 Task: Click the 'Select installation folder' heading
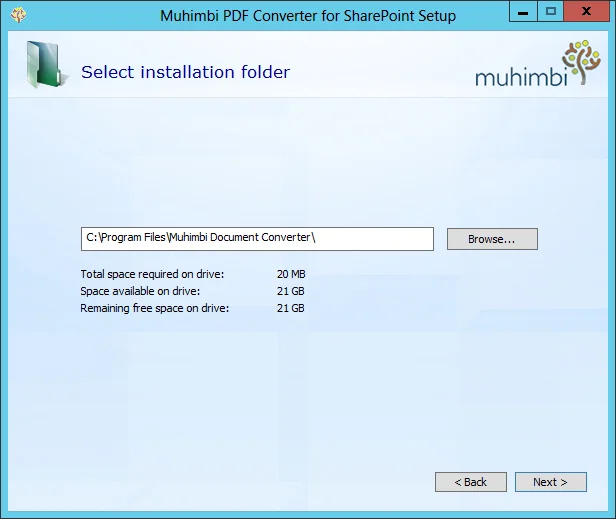coord(185,72)
